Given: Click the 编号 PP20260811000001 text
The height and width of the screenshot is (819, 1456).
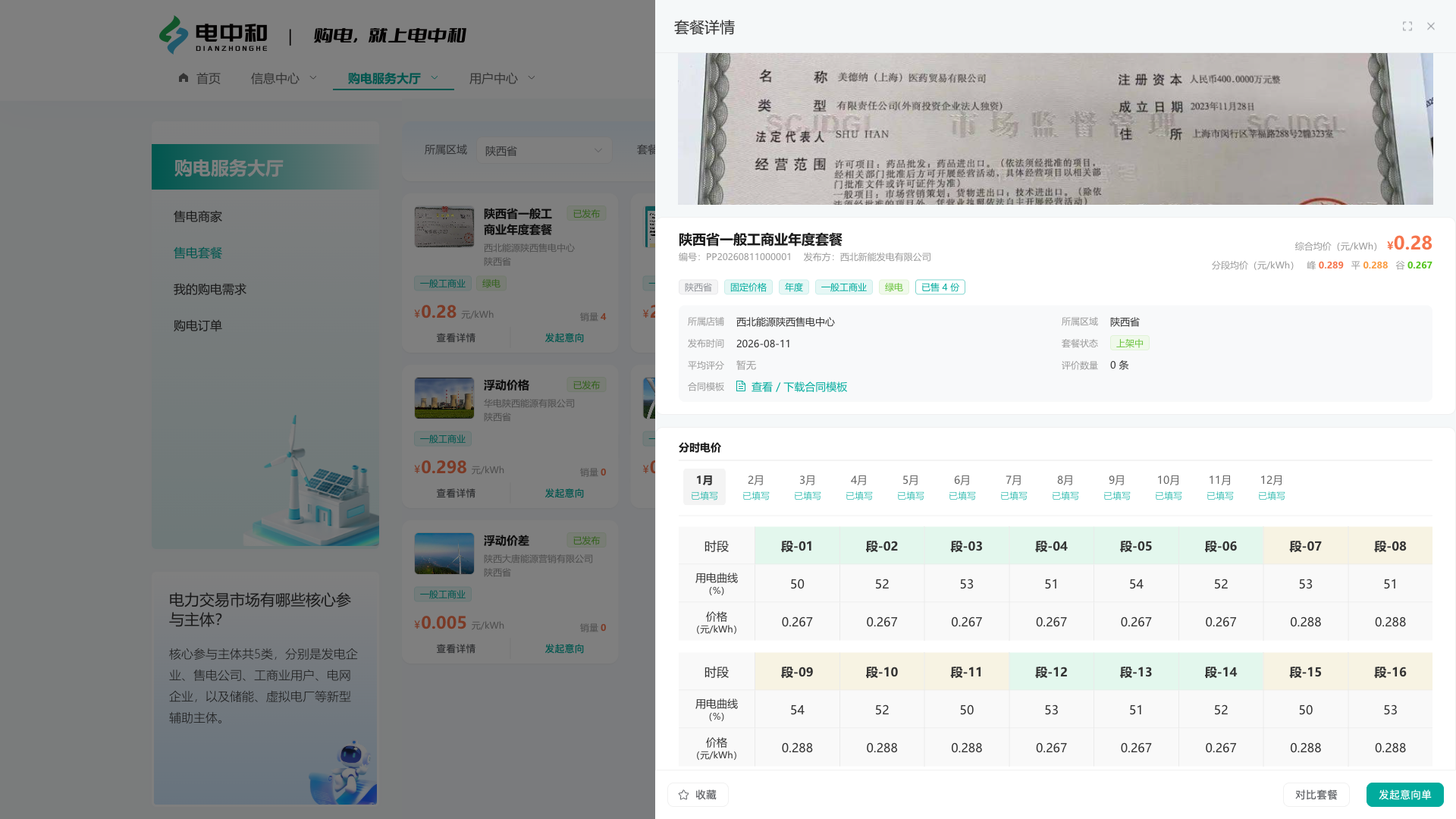Looking at the screenshot, I should click(735, 257).
